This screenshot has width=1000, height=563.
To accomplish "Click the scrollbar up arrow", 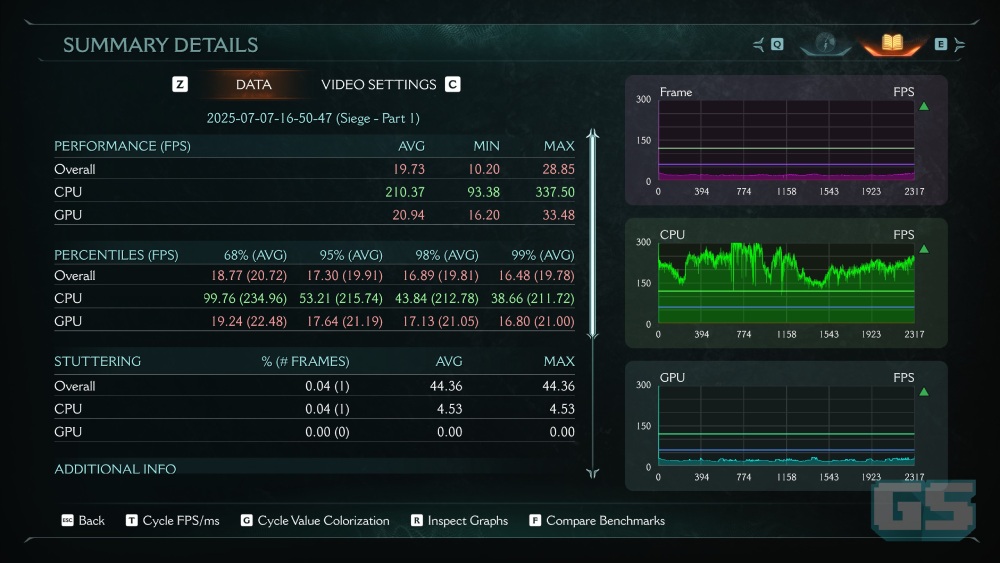I will [x=592, y=134].
